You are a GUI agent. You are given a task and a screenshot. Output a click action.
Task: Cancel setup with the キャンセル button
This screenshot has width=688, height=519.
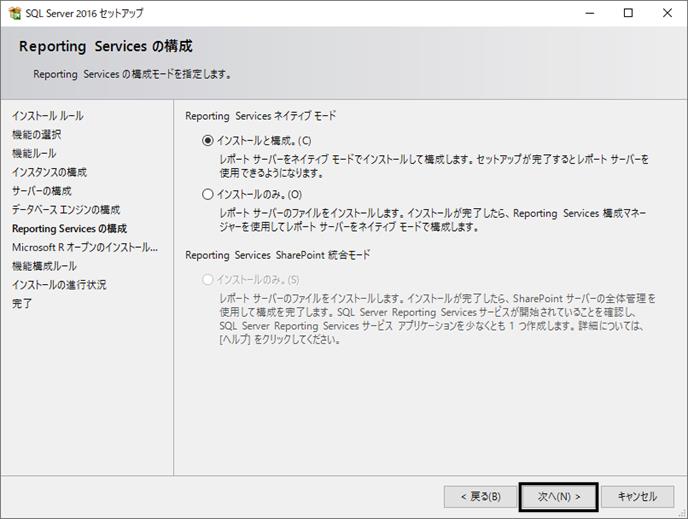[637, 497]
